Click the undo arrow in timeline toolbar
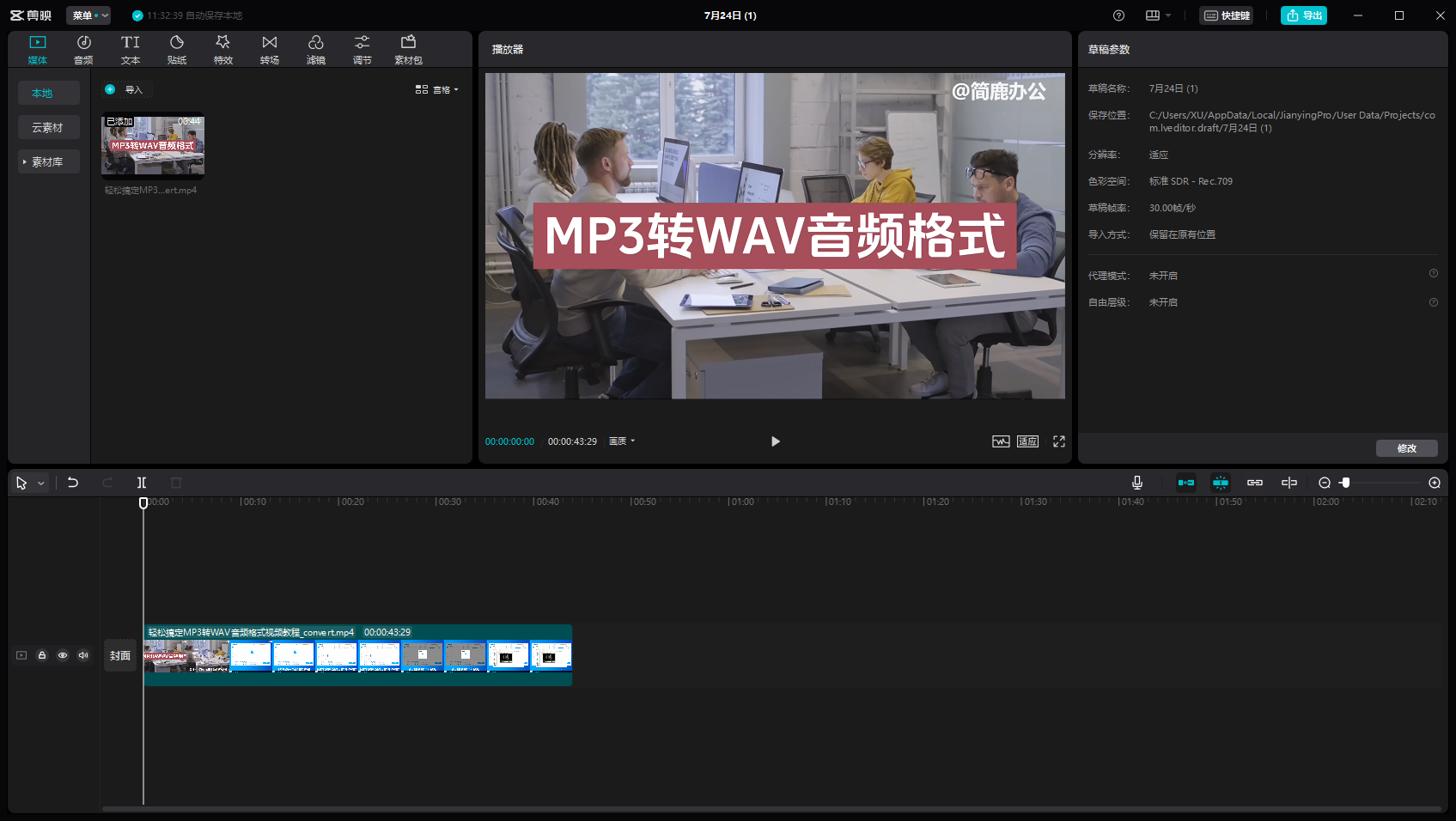The height and width of the screenshot is (821, 1456). pos(73,483)
